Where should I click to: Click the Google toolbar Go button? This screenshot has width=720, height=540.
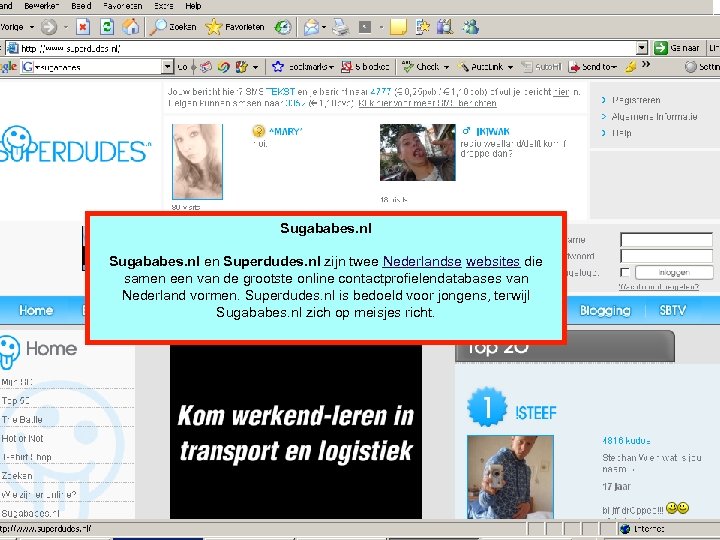click(182, 67)
